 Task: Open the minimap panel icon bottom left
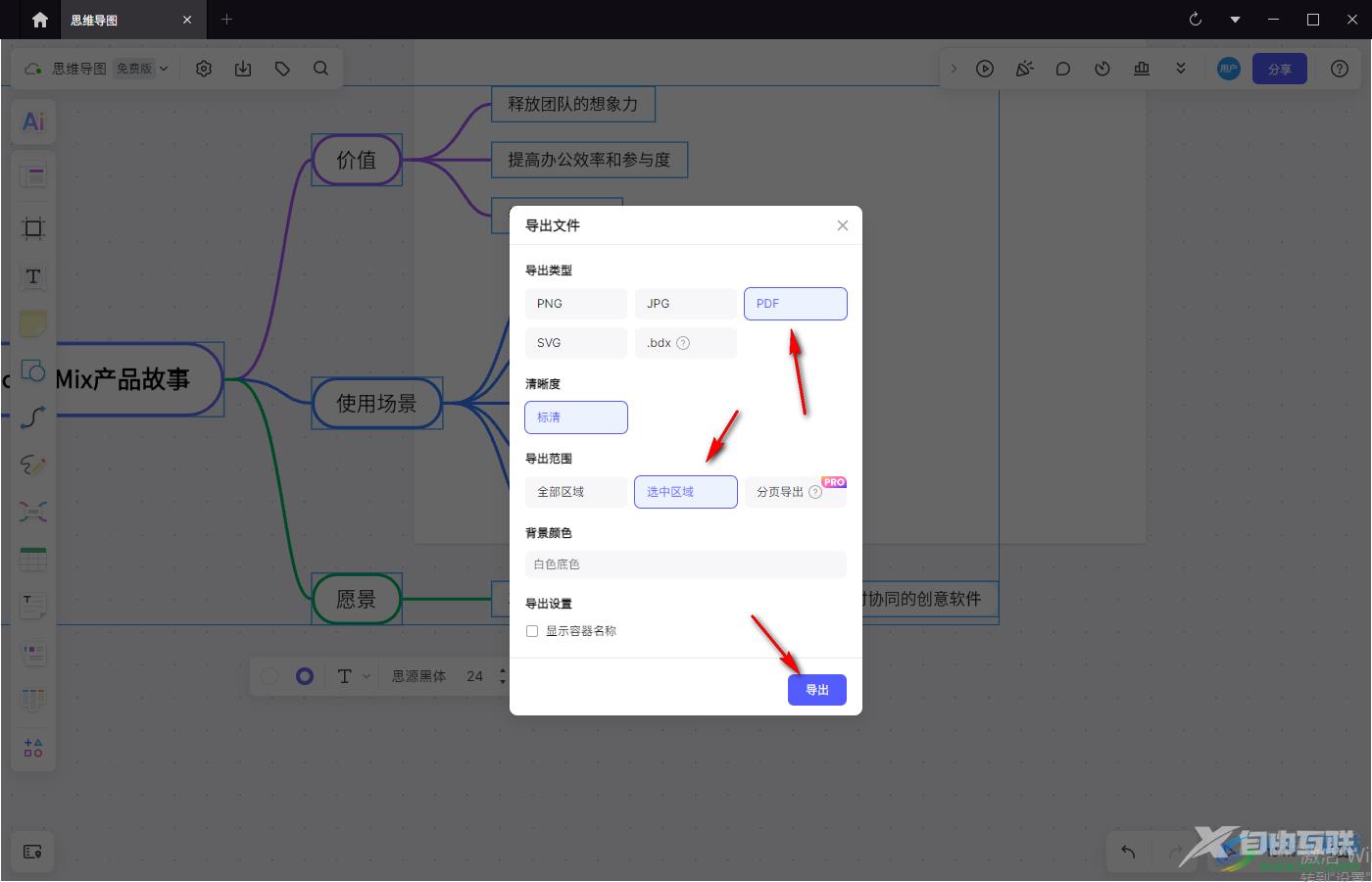click(32, 852)
